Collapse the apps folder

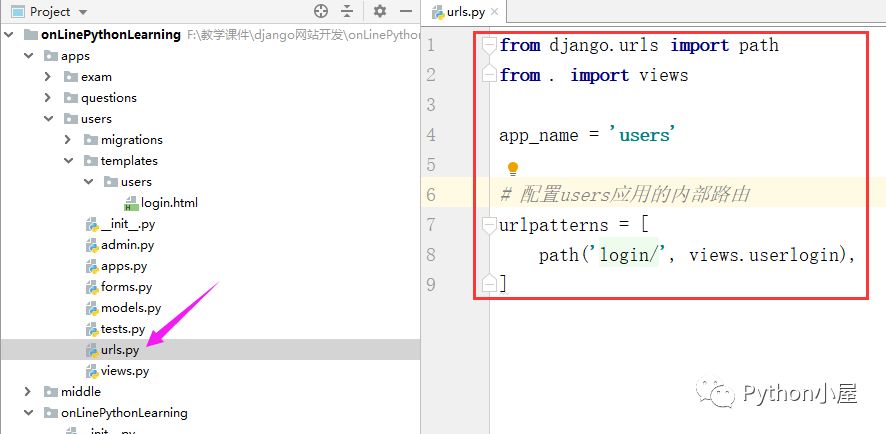tap(28, 56)
